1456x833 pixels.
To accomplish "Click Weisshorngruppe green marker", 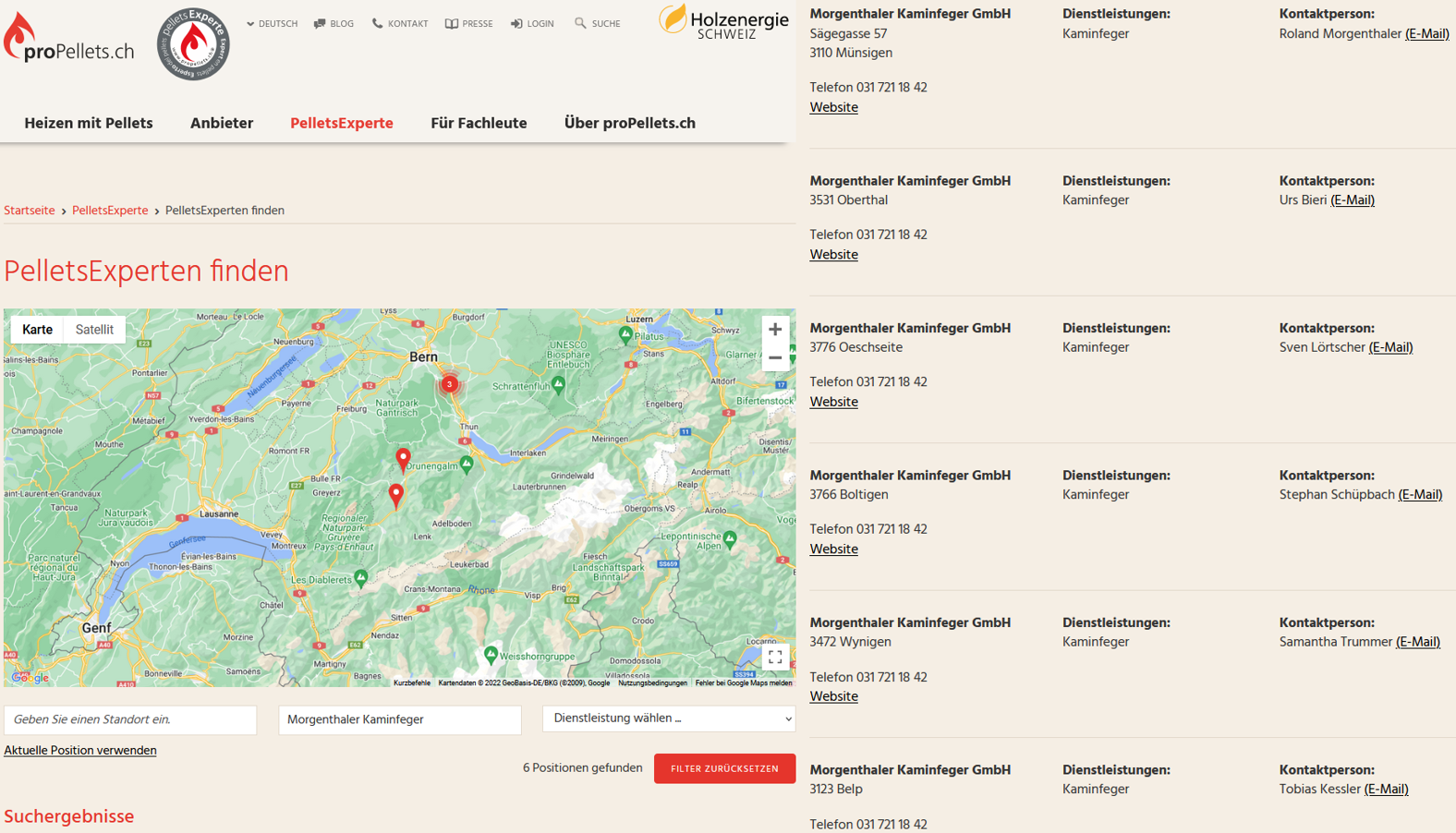I will point(491,655).
